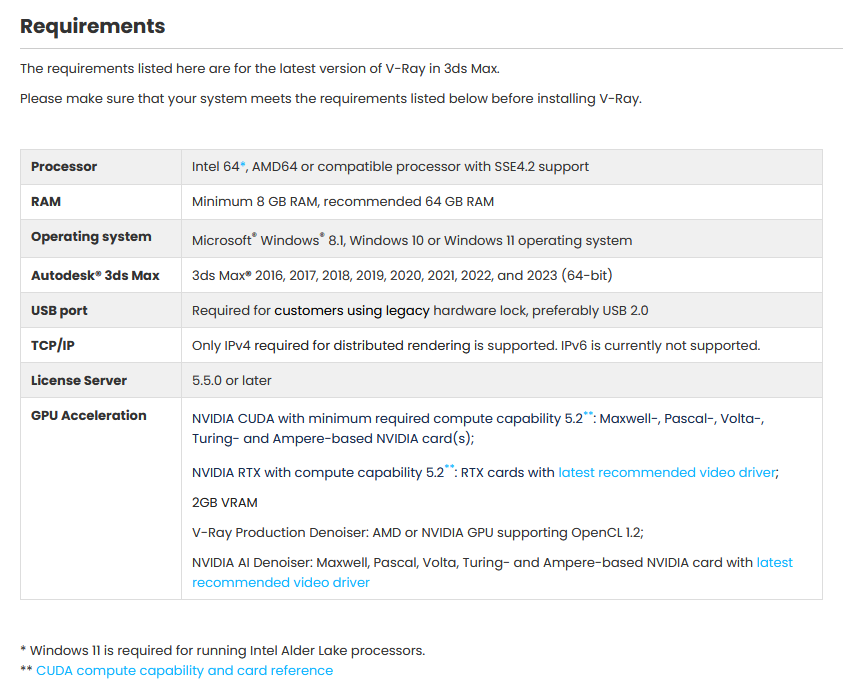
Task: Select the RAM row label
Action: [46, 202]
